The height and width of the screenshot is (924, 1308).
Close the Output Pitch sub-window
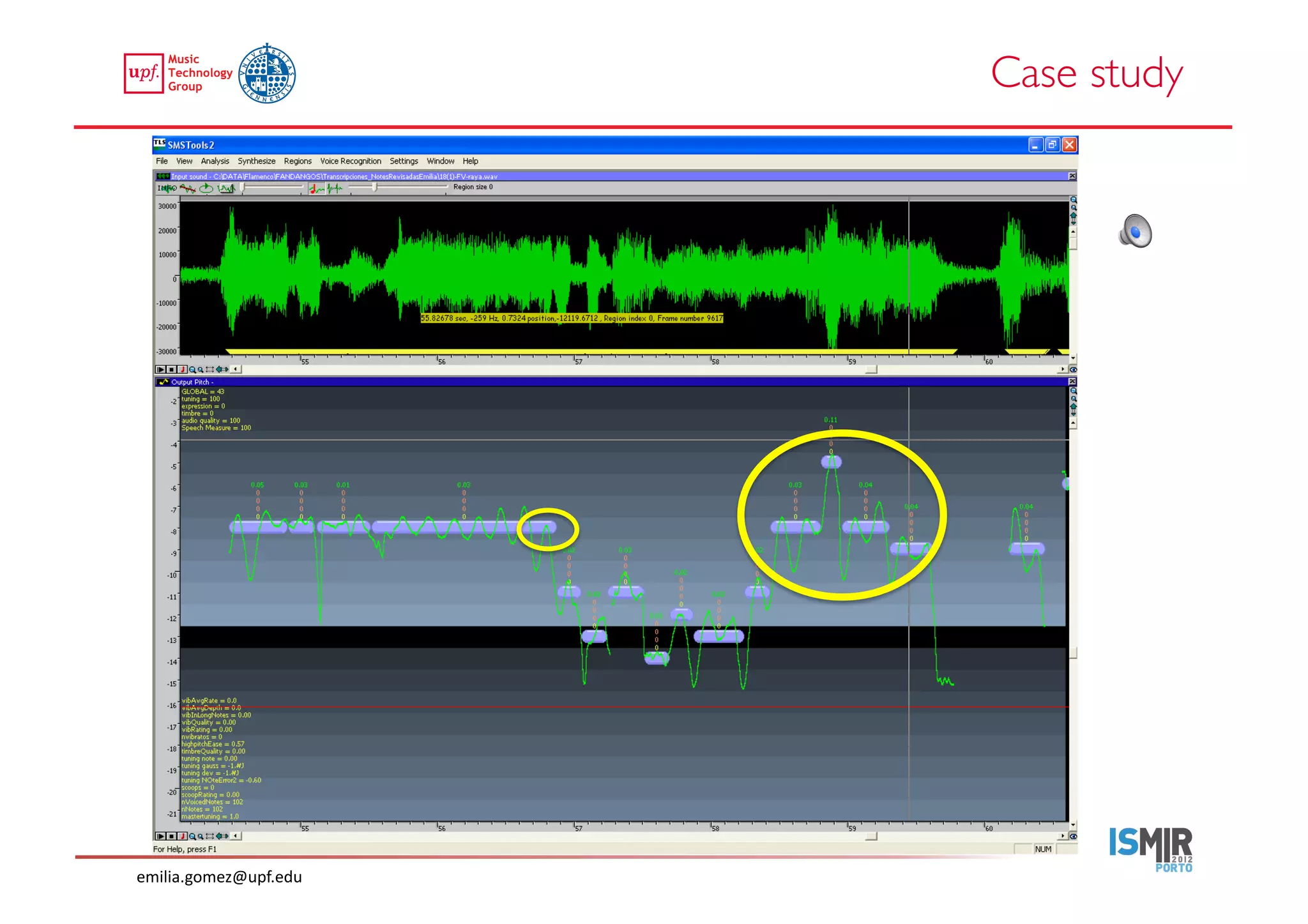(x=1072, y=381)
